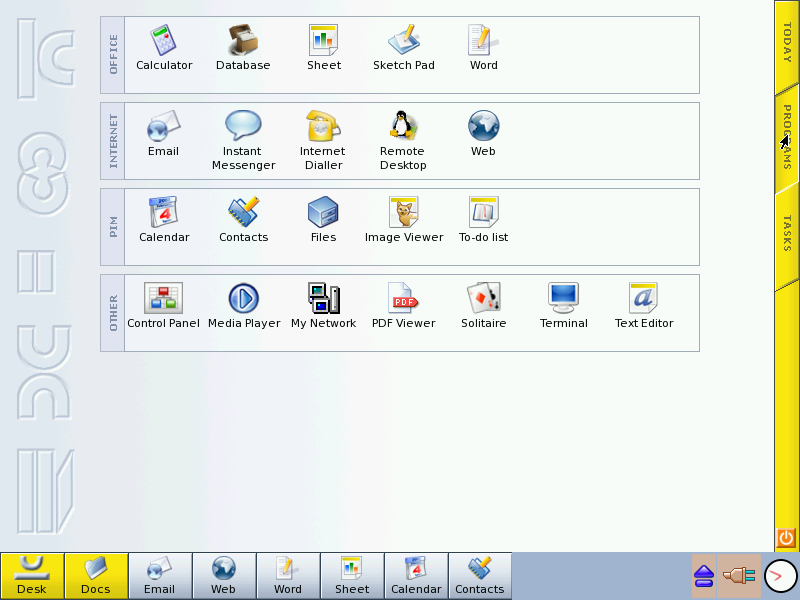This screenshot has width=800, height=600.
Task: Open the Image Viewer
Action: (404, 219)
